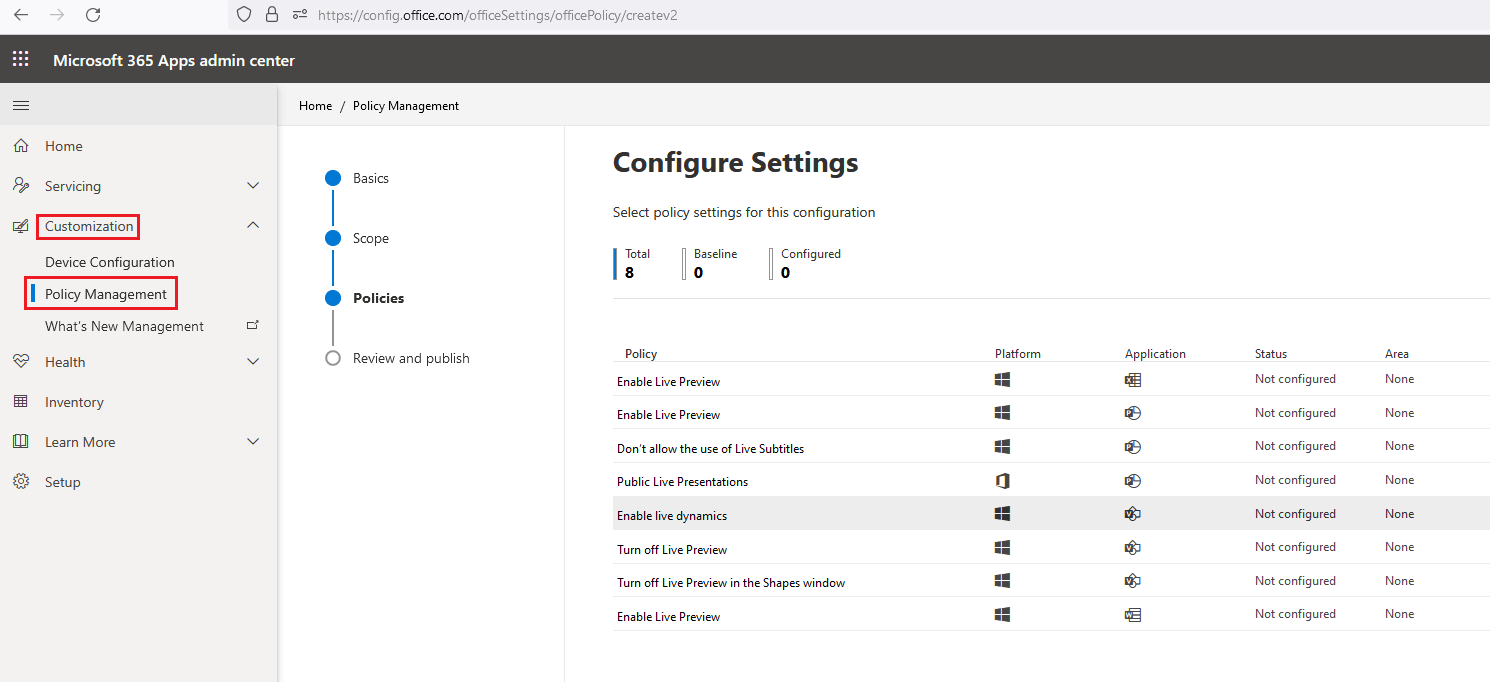Screen dimensions: 1490x682
Task: Open the Enable live dynamics policy
Action: click(672, 515)
